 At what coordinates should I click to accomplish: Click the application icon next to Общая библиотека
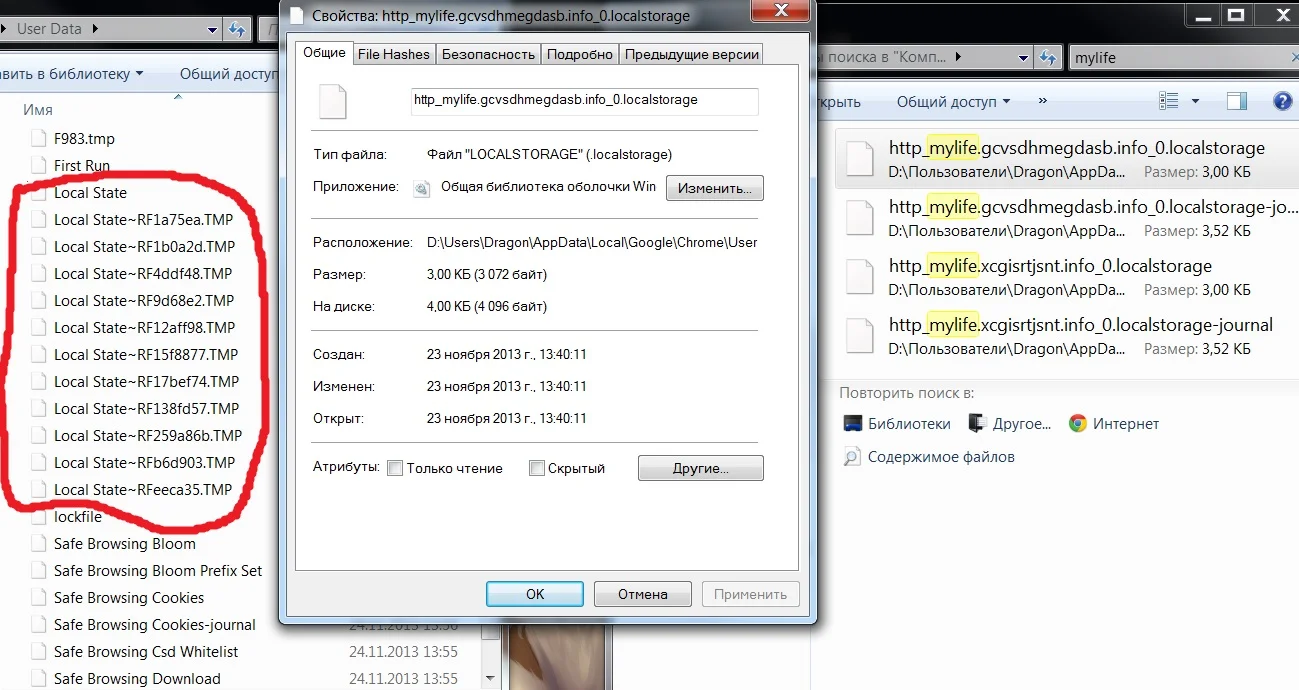[422, 187]
